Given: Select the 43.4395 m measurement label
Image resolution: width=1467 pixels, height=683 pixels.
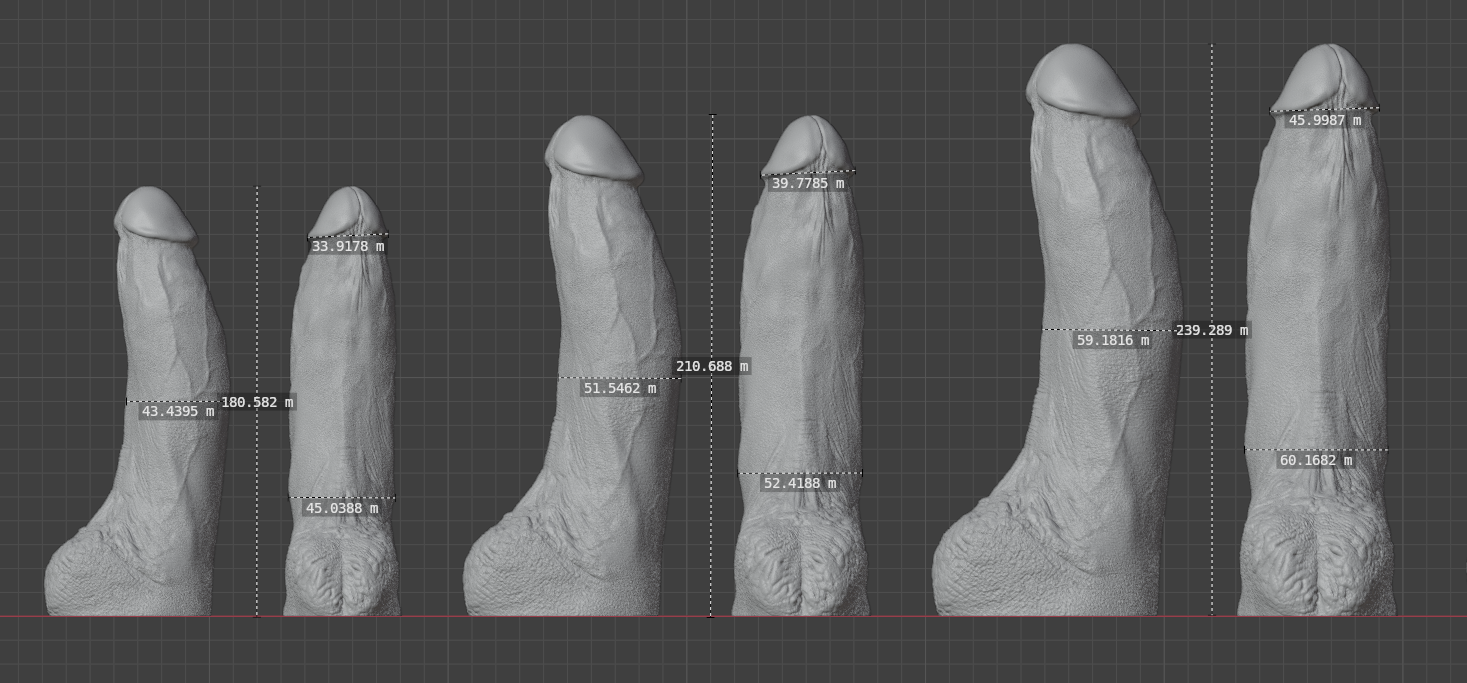Looking at the screenshot, I should point(178,411).
